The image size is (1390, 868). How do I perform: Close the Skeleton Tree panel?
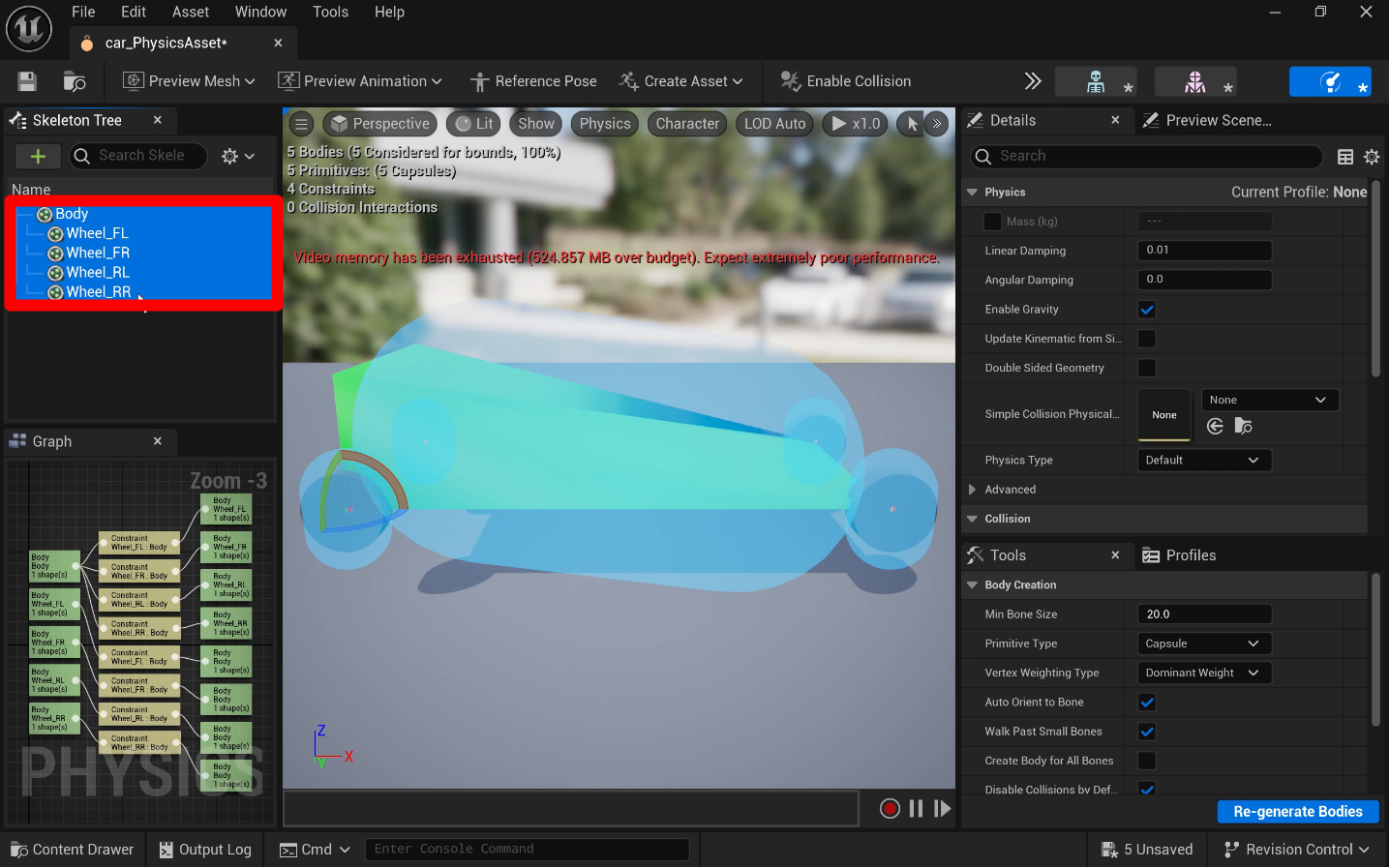pyautogui.click(x=158, y=120)
